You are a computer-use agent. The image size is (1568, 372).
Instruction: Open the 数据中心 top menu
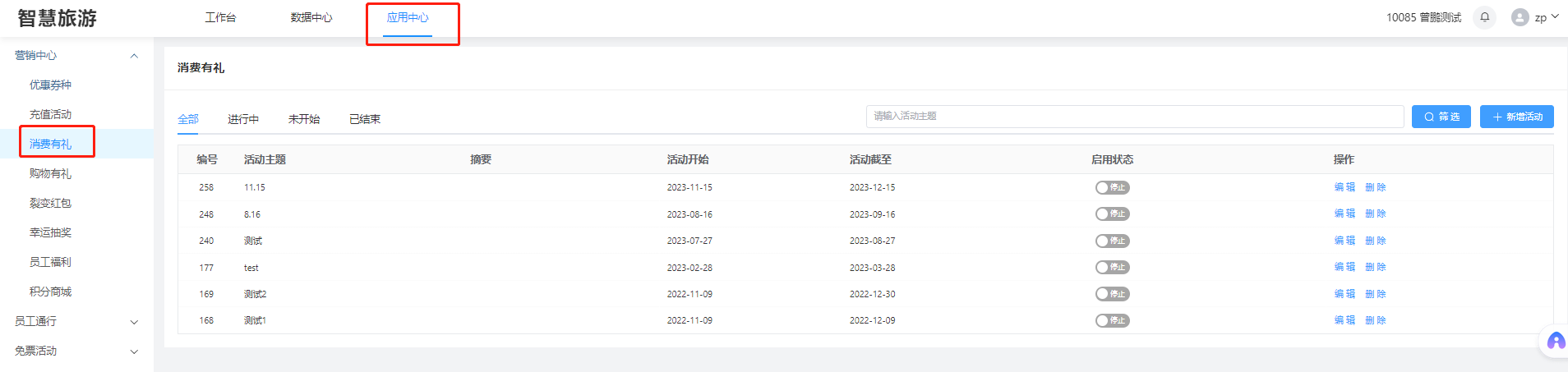[x=311, y=17]
